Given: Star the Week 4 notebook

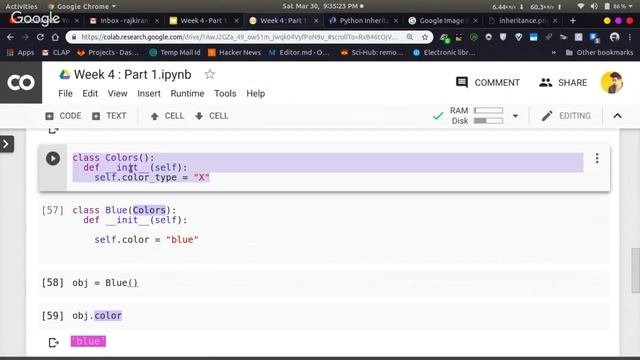Looking at the screenshot, I should click(x=210, y=74).
